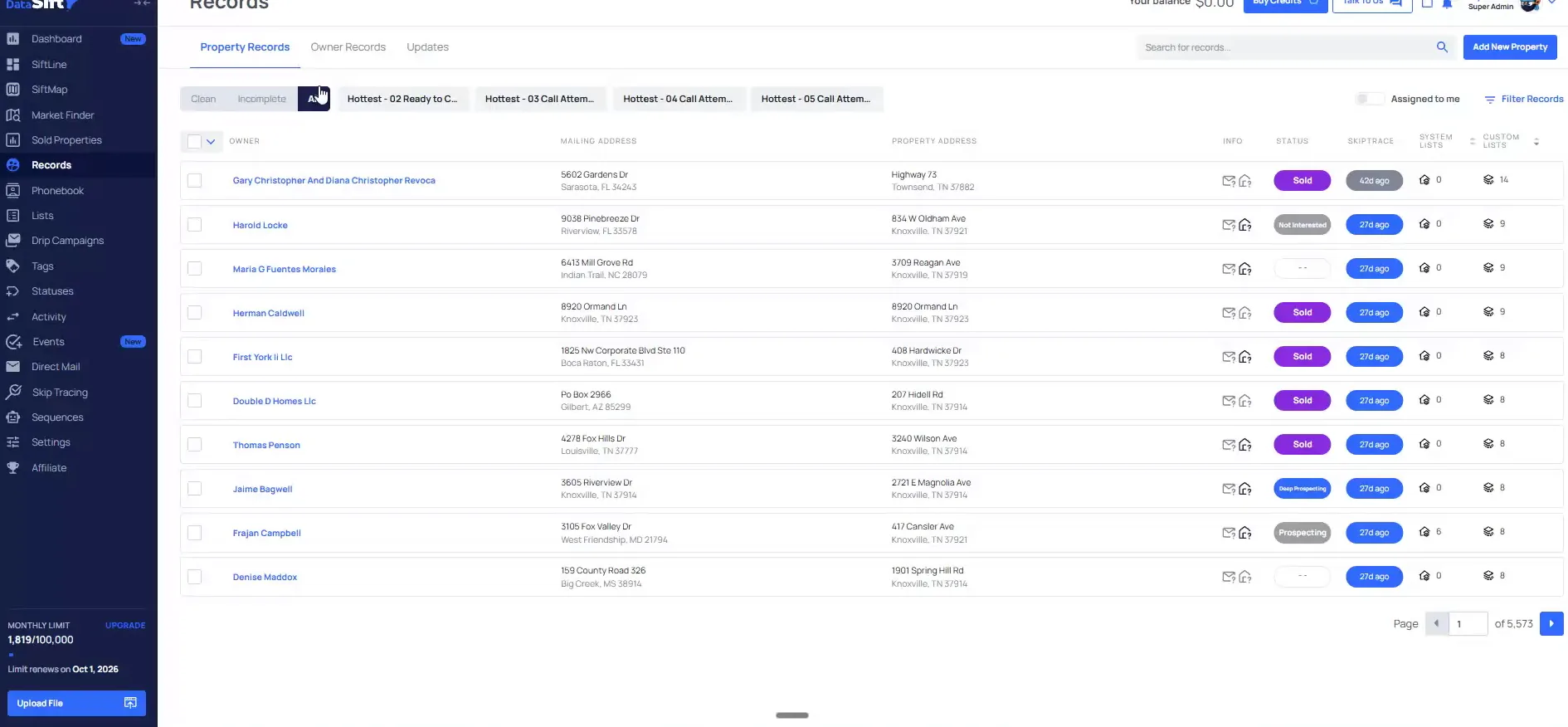Open the Prospecting status for Frajan Campbell

(1303, 533)
